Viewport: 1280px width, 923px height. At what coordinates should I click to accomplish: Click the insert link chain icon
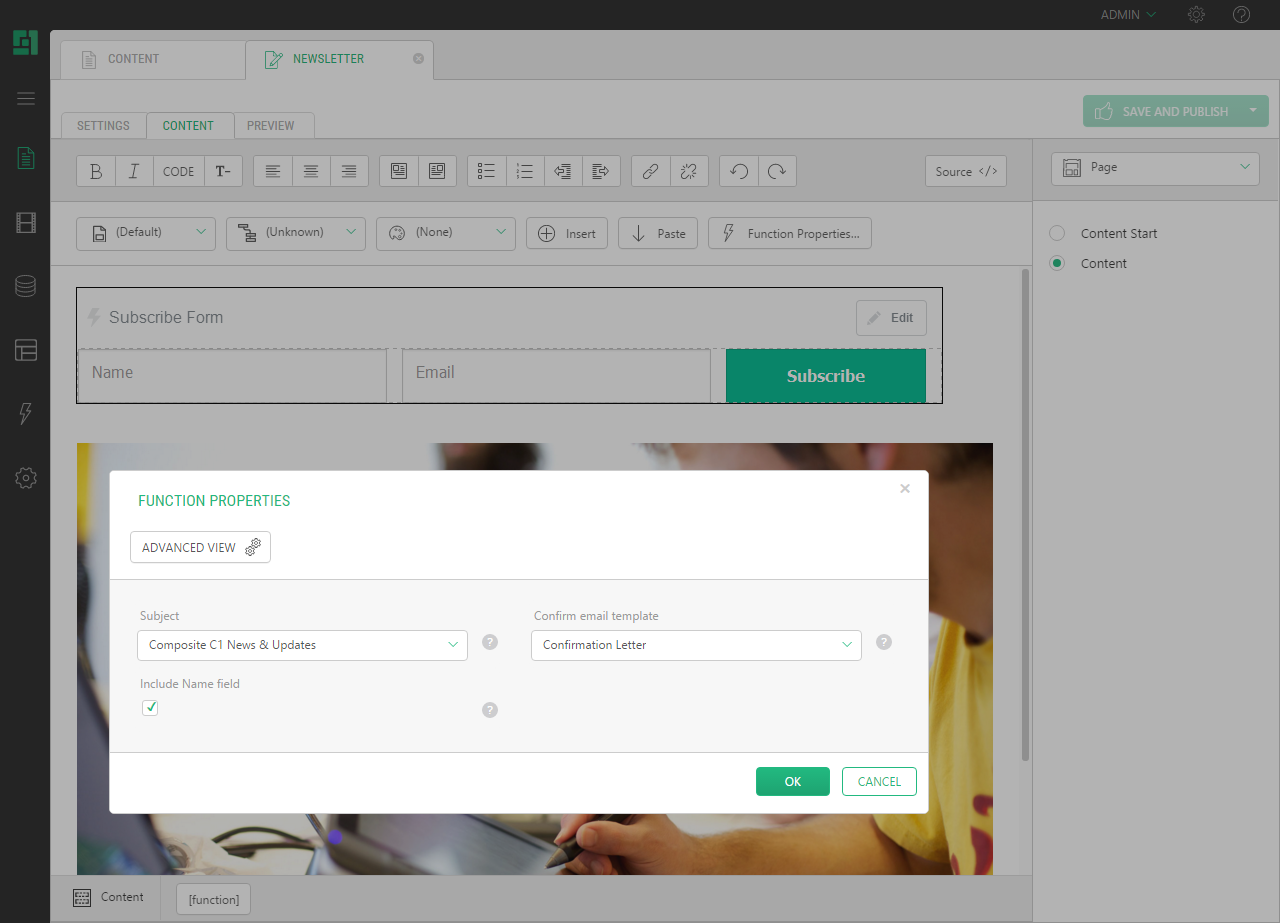point(650,171)
